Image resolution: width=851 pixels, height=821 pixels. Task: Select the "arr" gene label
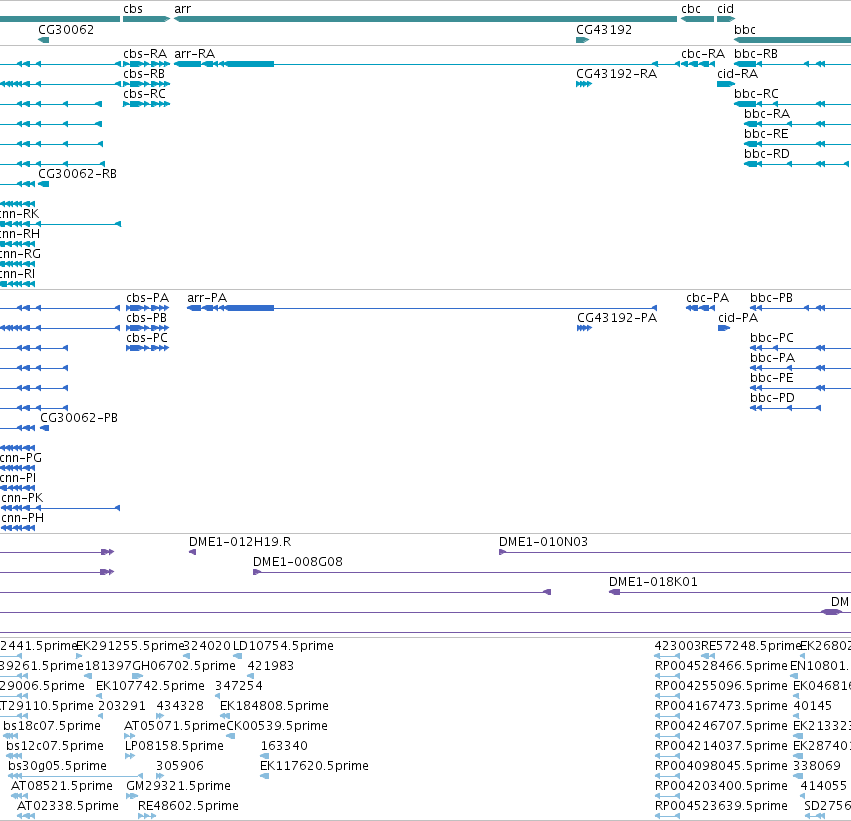(183, 9)
